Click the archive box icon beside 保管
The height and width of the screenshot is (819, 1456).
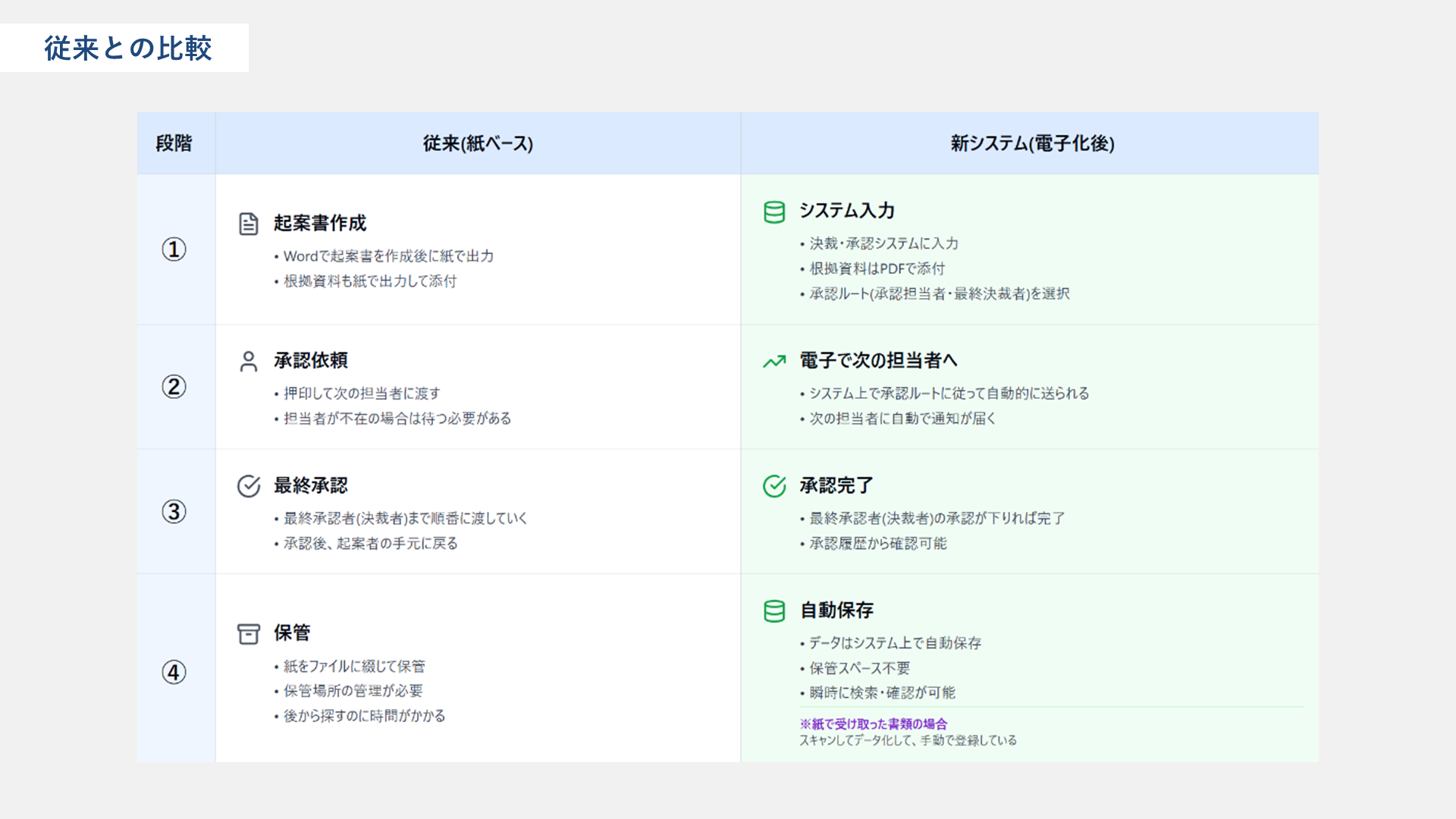pyautogui.click(x=249, y=634)
